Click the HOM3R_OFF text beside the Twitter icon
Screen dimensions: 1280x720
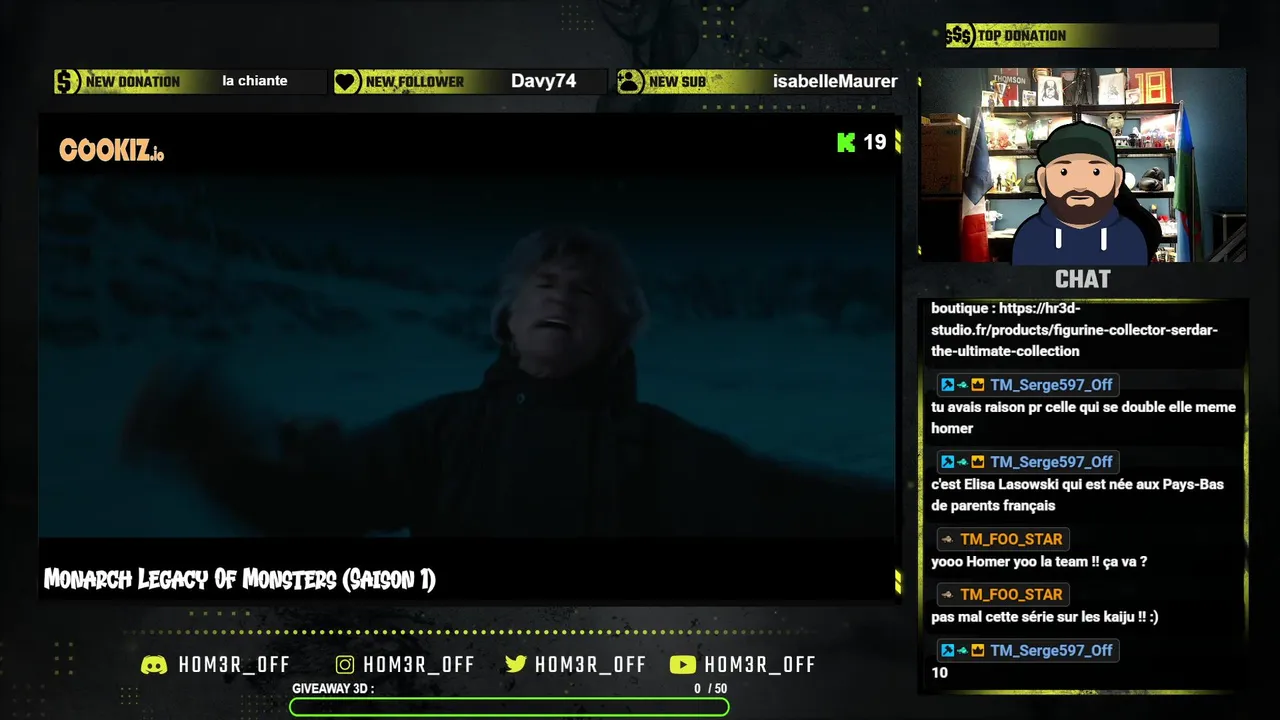590,665
